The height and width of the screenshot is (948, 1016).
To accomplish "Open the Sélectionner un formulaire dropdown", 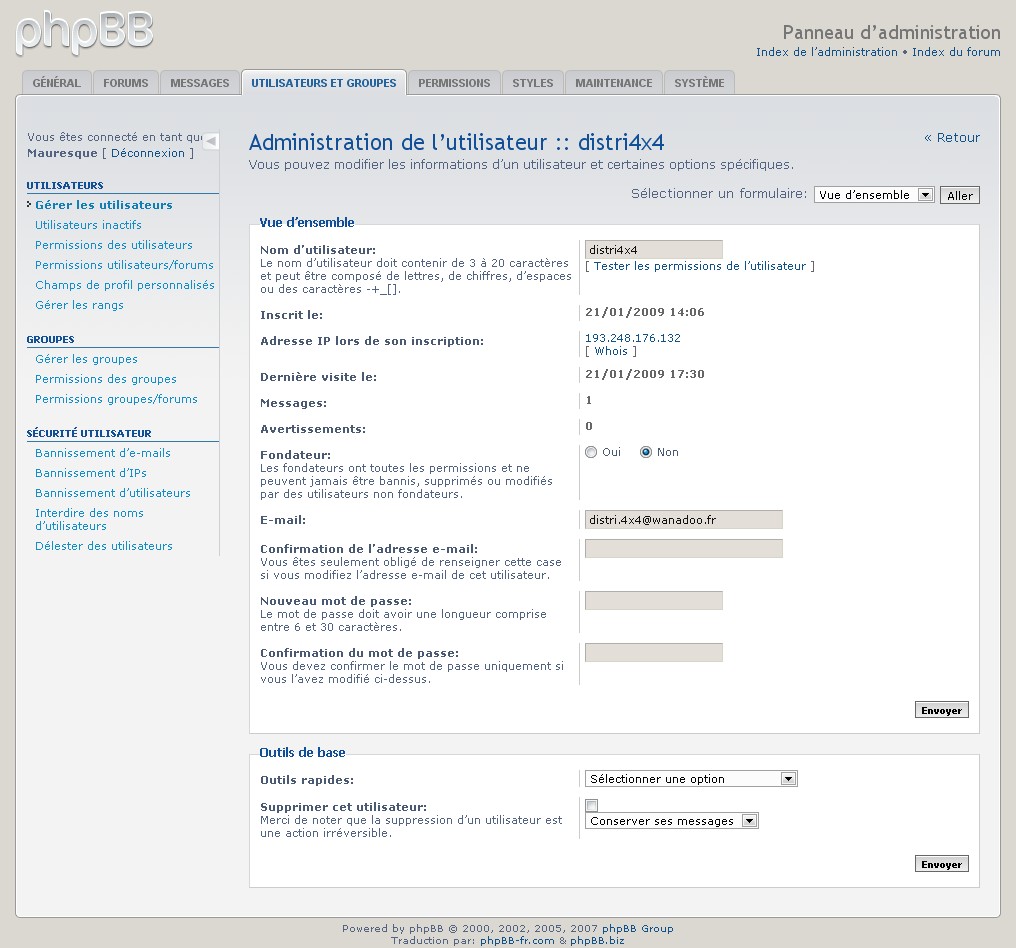I will coord(874,195).
